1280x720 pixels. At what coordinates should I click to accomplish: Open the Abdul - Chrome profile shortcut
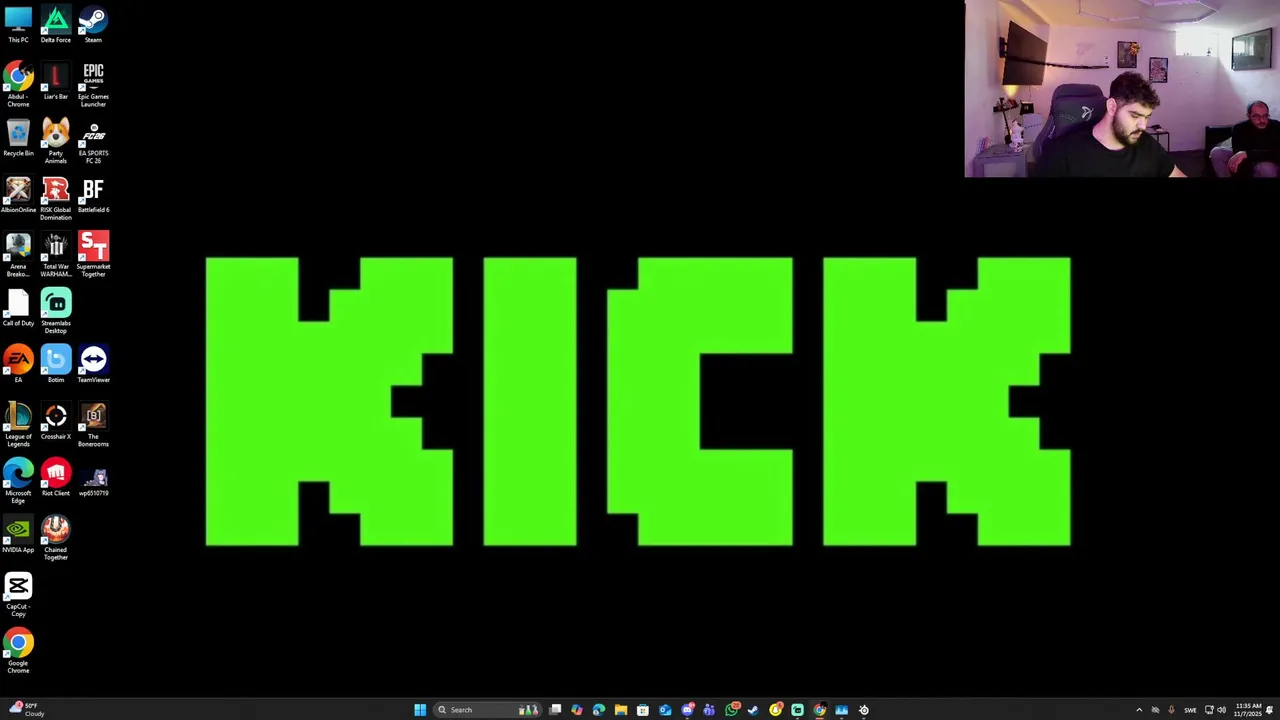pyautogui.click(x=18, y=85)
